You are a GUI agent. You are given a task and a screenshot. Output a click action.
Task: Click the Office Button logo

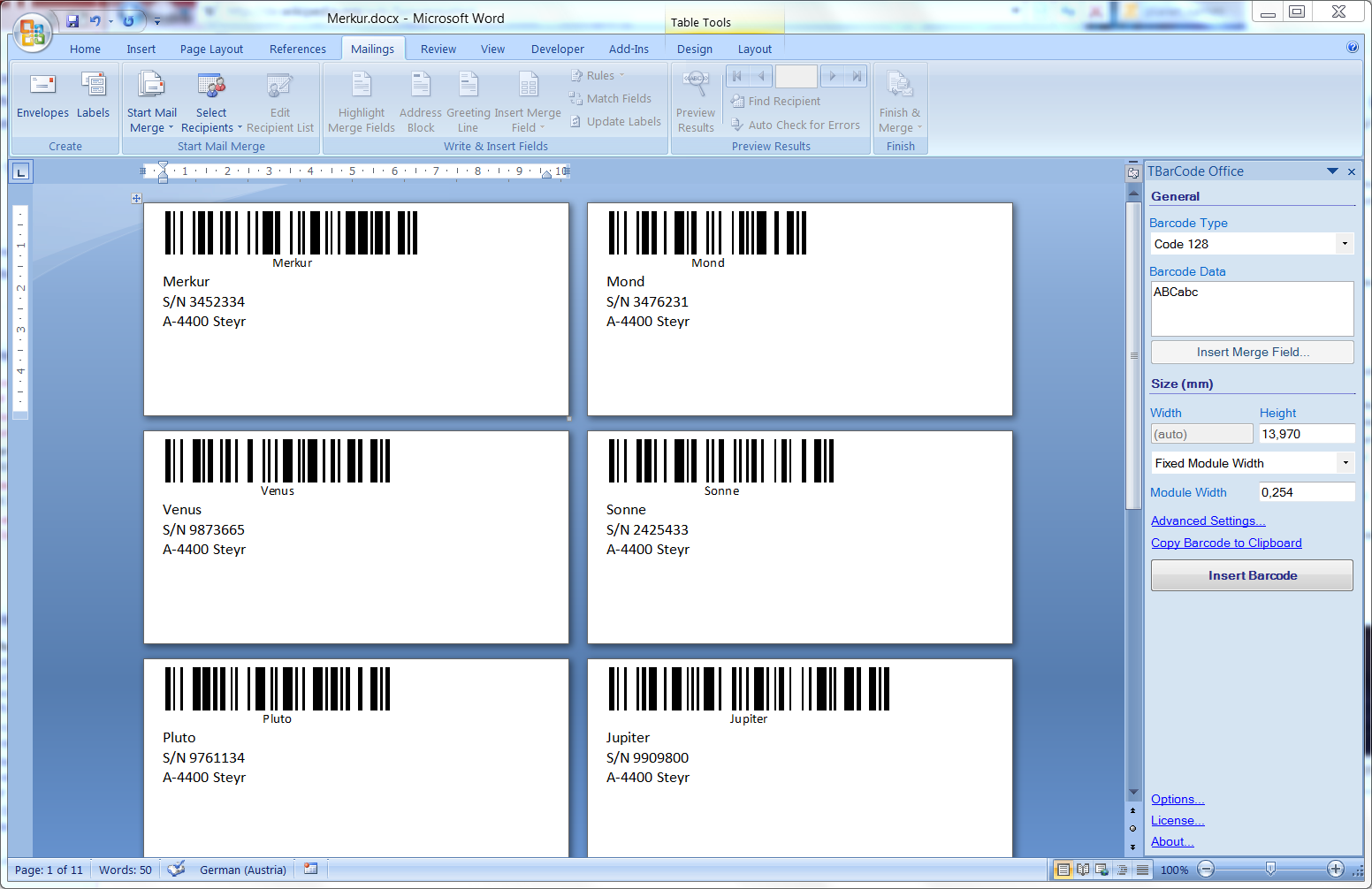[x=32, y=33]
